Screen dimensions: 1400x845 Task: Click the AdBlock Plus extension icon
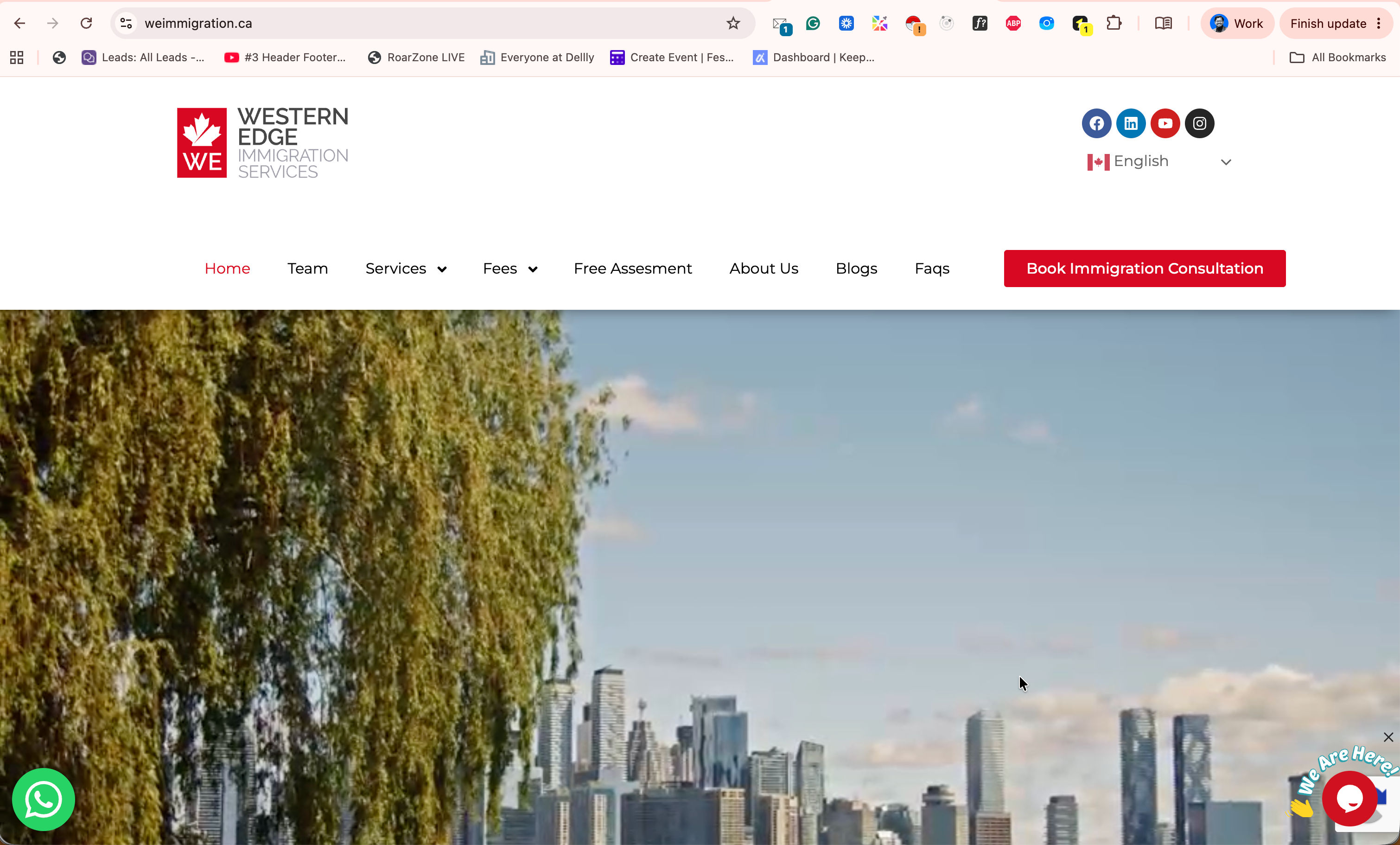(x=1013, y=23)
